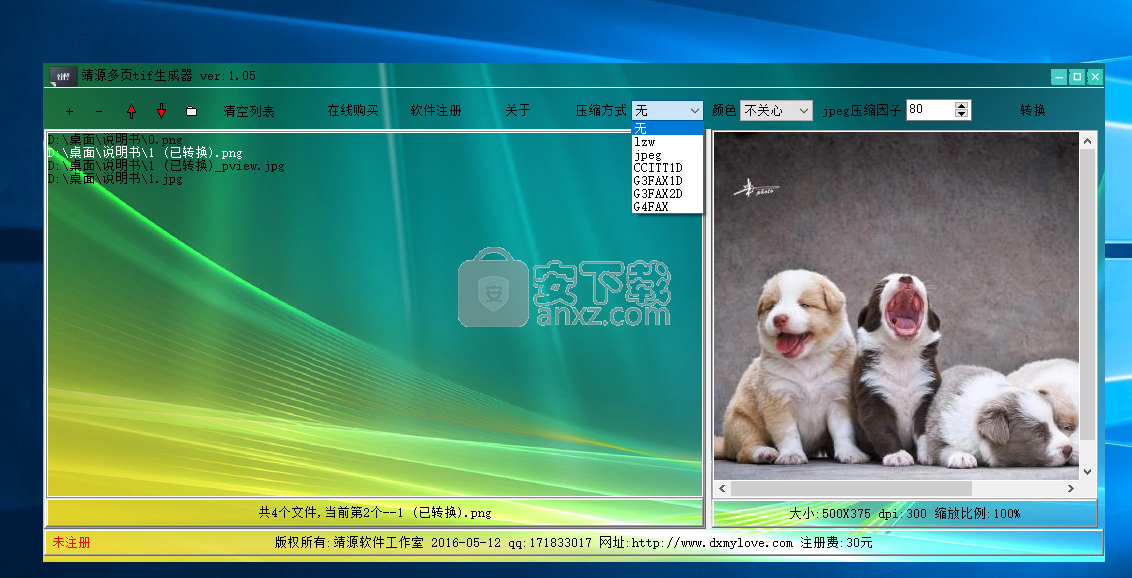1132x578 pixels.
Task: Decrease jpeg factor with down spinner arrow
Action: coord(962,114)
